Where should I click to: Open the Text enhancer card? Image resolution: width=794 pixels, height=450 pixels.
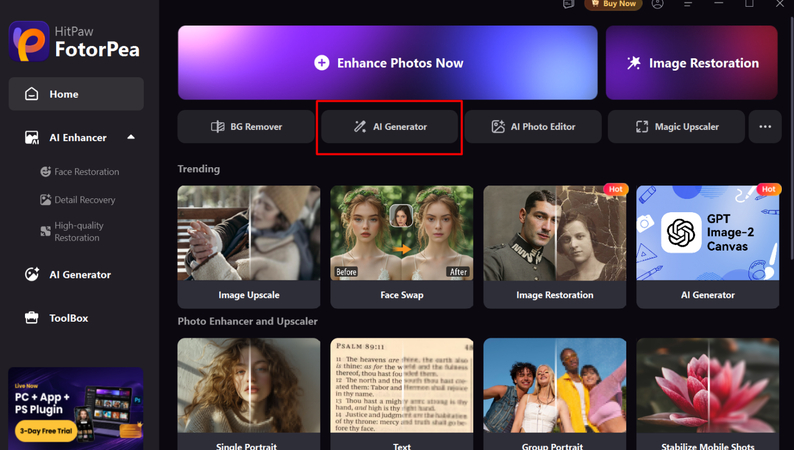(402, 394)
